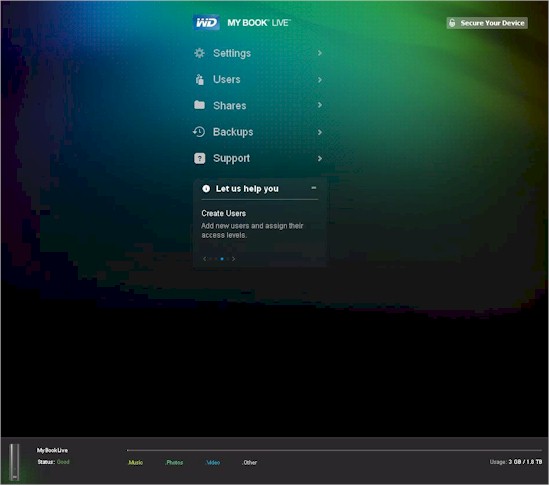The width and height of the screenshot is (550, 486).
Task: Click the MyBookLive device name
Action: click(x=52, y=450)
